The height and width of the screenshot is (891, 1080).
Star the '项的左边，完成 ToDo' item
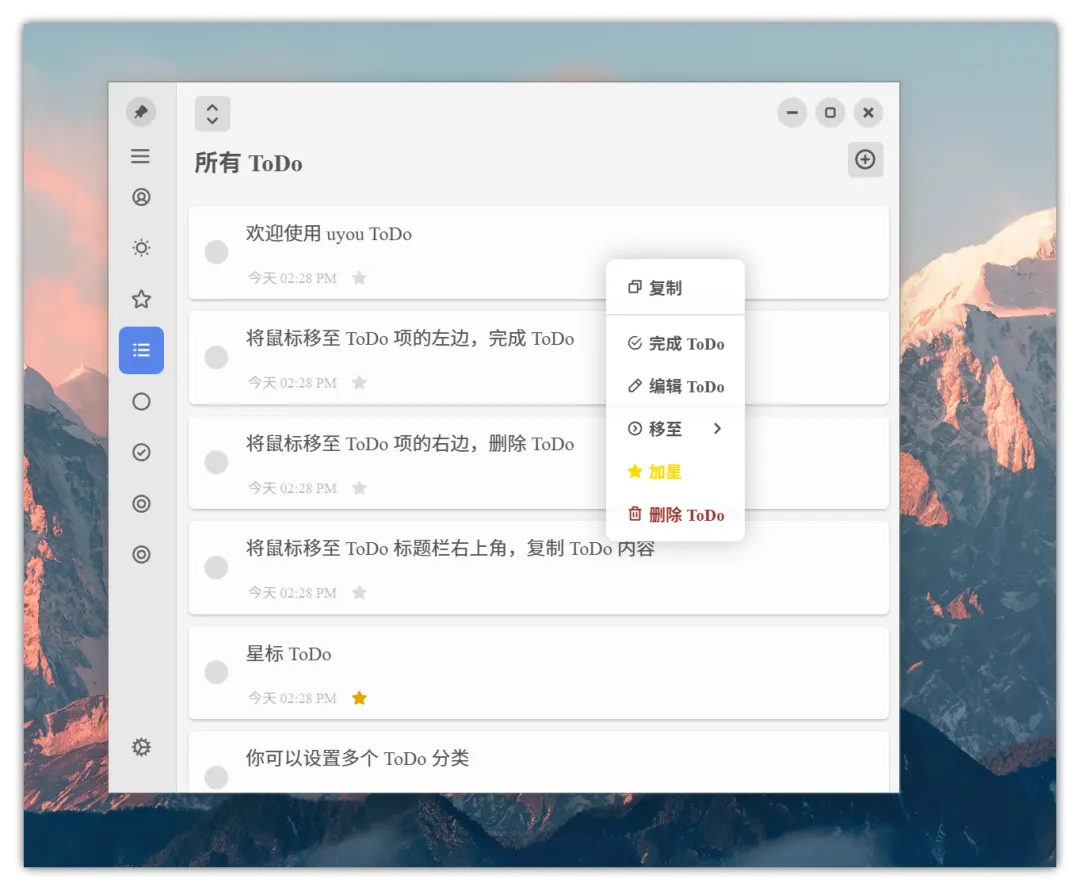point(359,383)
